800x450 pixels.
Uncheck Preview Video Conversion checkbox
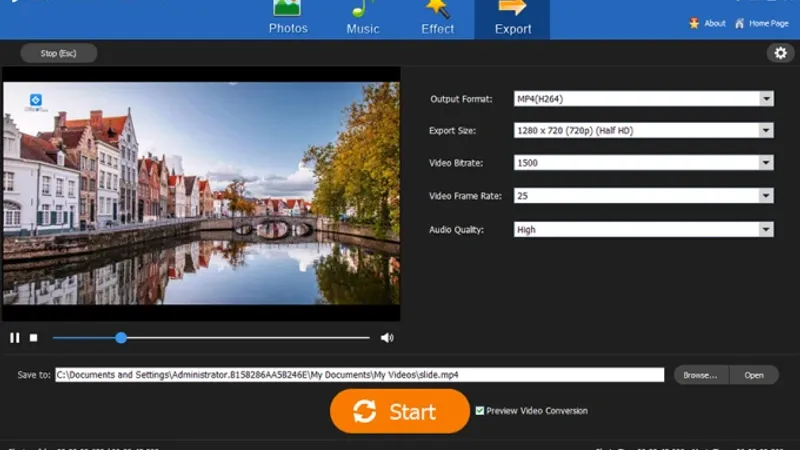click(x=480, y=410)
